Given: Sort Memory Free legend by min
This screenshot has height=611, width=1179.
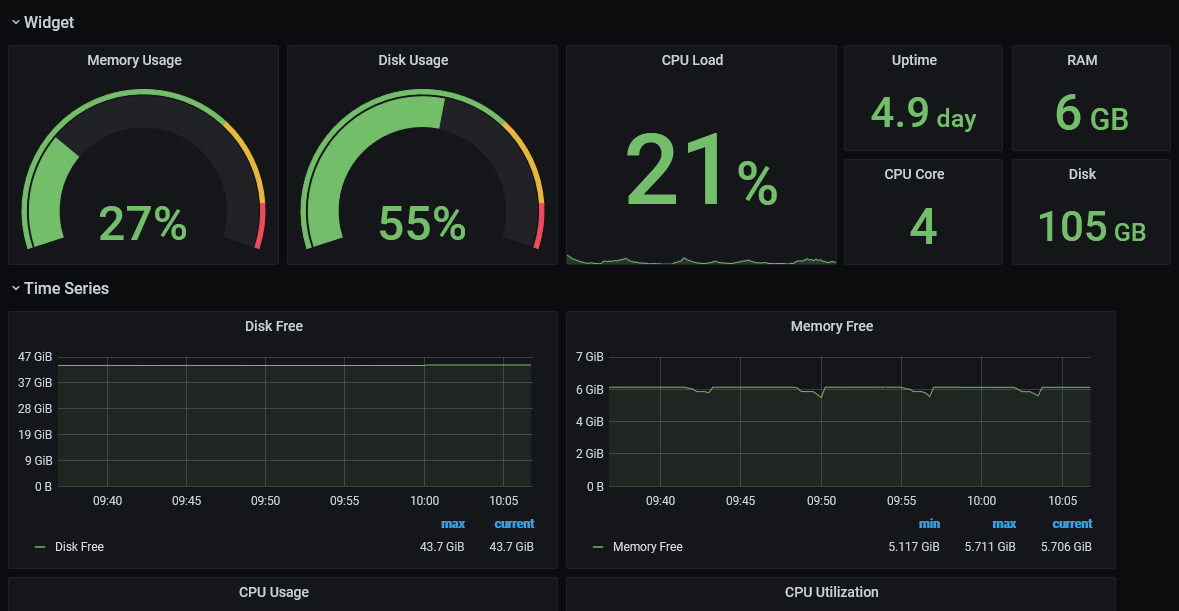Looking at the screenshot, I should (929, 524).
